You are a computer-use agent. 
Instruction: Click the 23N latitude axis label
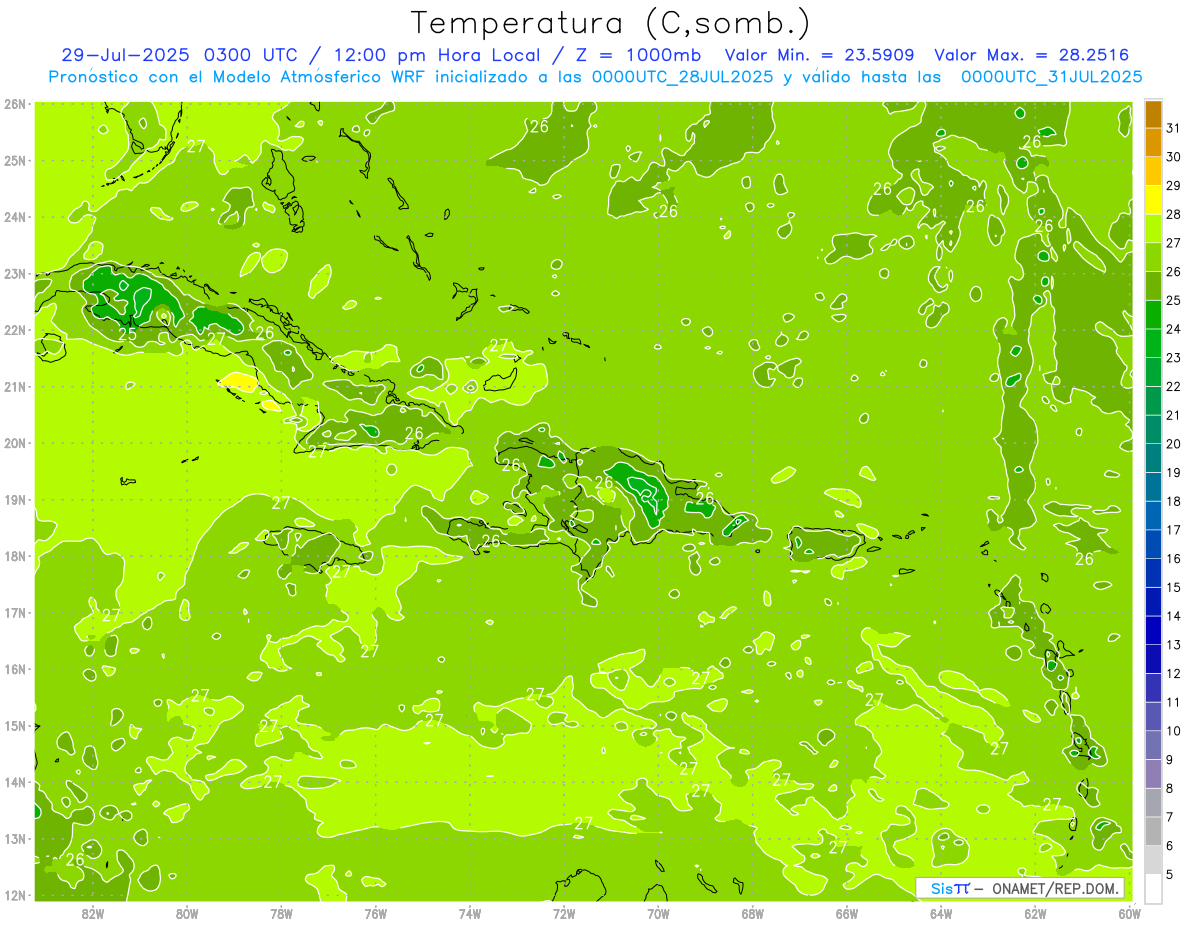click(x=14, y=274)
